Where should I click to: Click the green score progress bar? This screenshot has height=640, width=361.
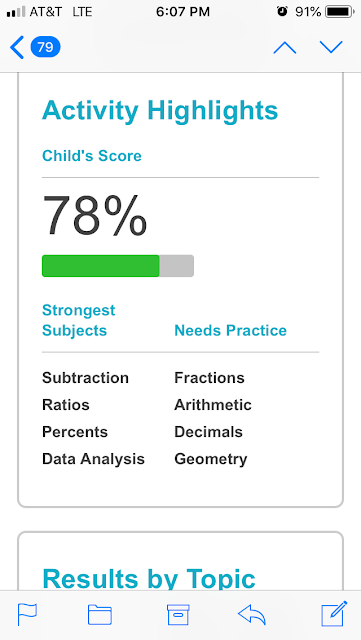118,266
